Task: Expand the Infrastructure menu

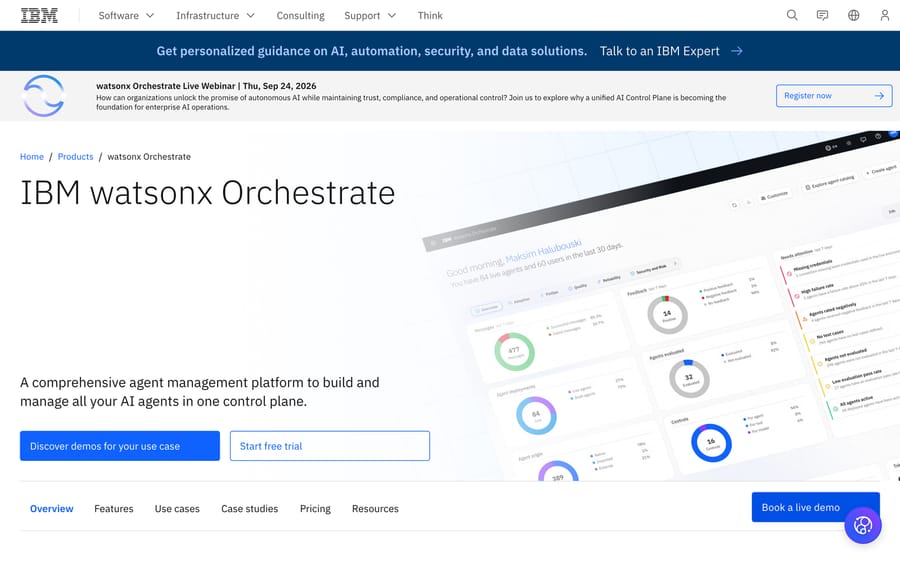Action: [x=215, y=15]
